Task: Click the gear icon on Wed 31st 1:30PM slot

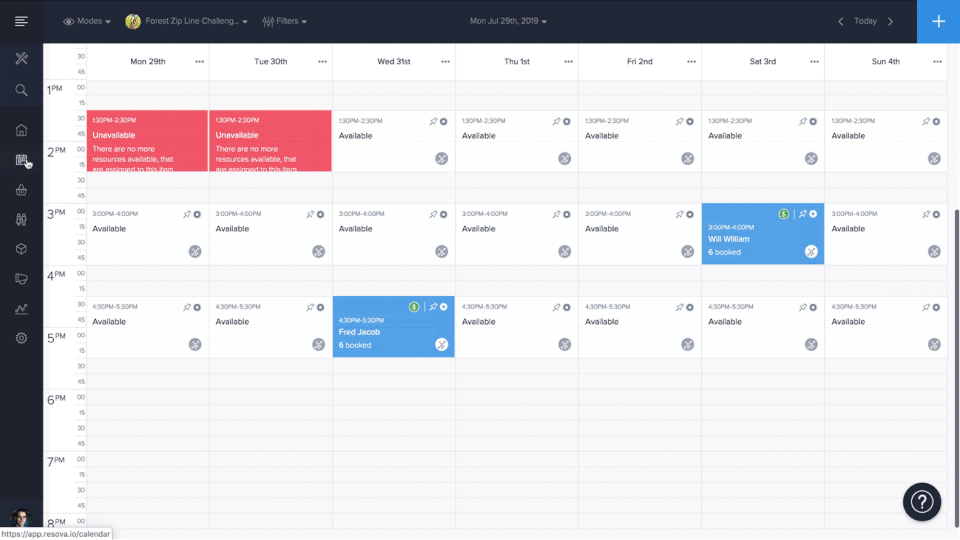Action: [x=444, y=122]
